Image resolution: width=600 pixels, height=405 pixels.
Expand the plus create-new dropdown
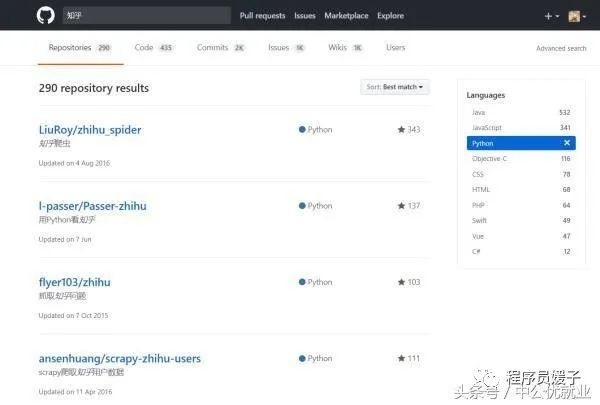(552, 16)
